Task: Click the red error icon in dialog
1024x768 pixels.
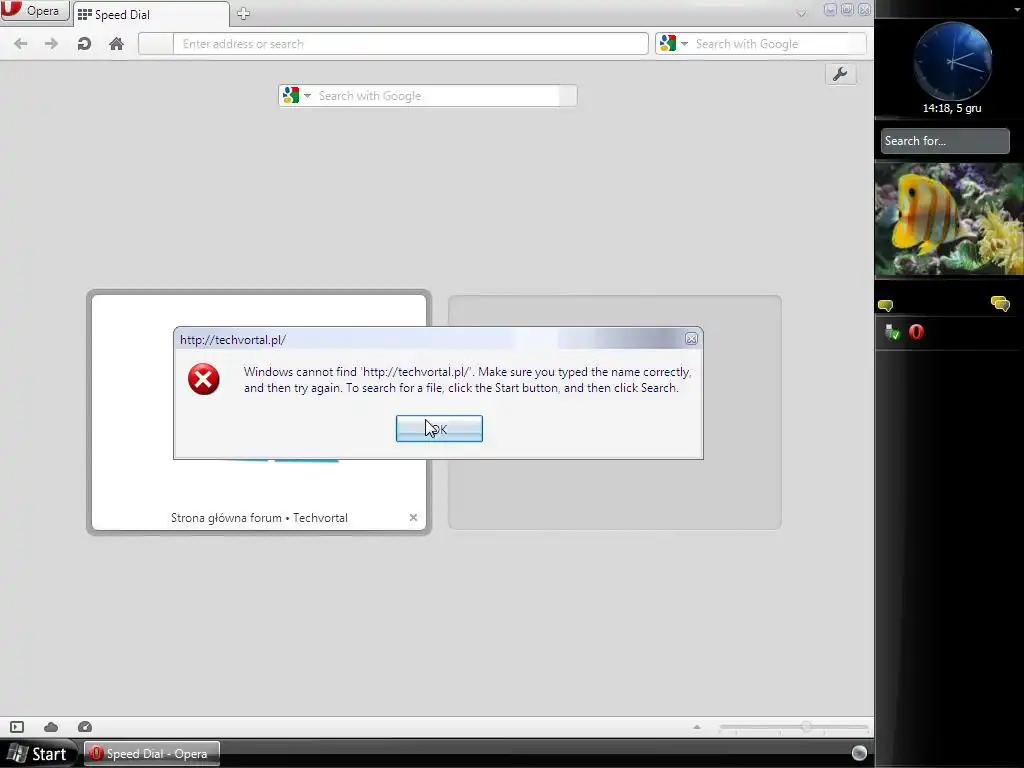Action: tap(204, 379)
